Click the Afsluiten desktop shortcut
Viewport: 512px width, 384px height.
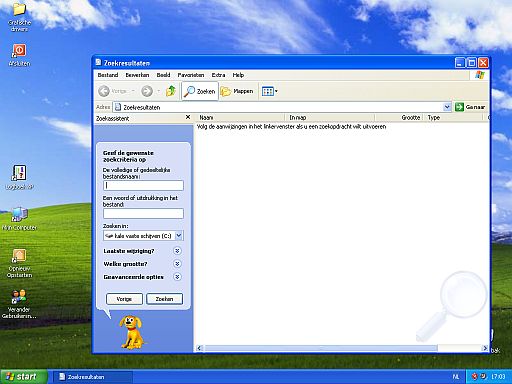[19, 55]
